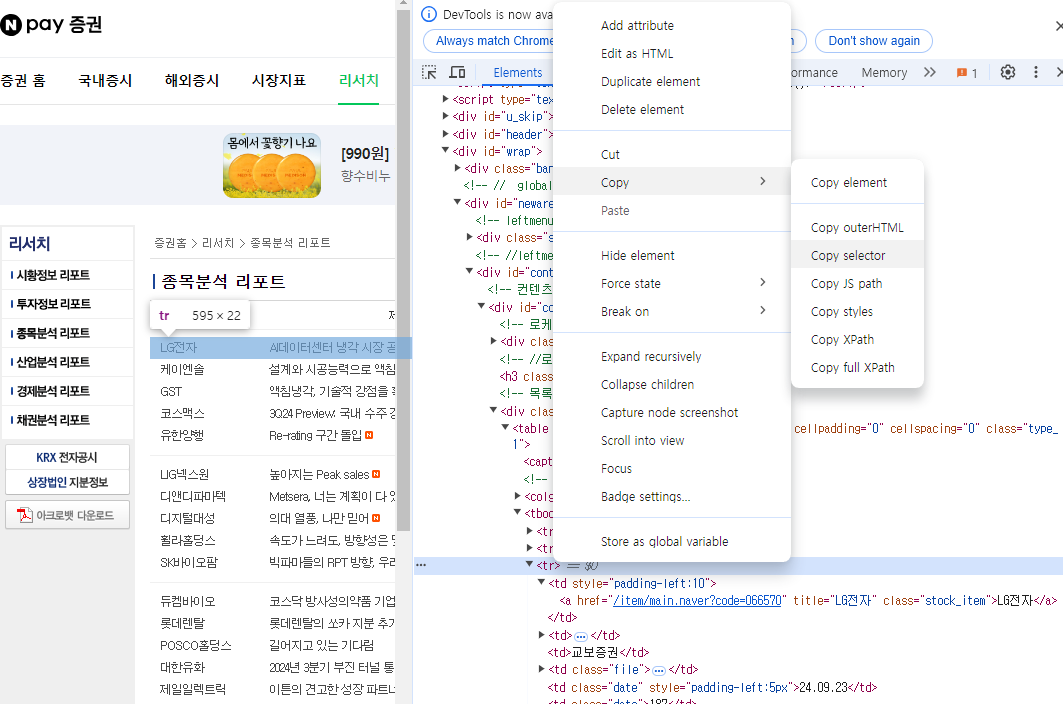Select Duplicate element
Viewport: 1063px width, 704px height.
tap(672, 81)
